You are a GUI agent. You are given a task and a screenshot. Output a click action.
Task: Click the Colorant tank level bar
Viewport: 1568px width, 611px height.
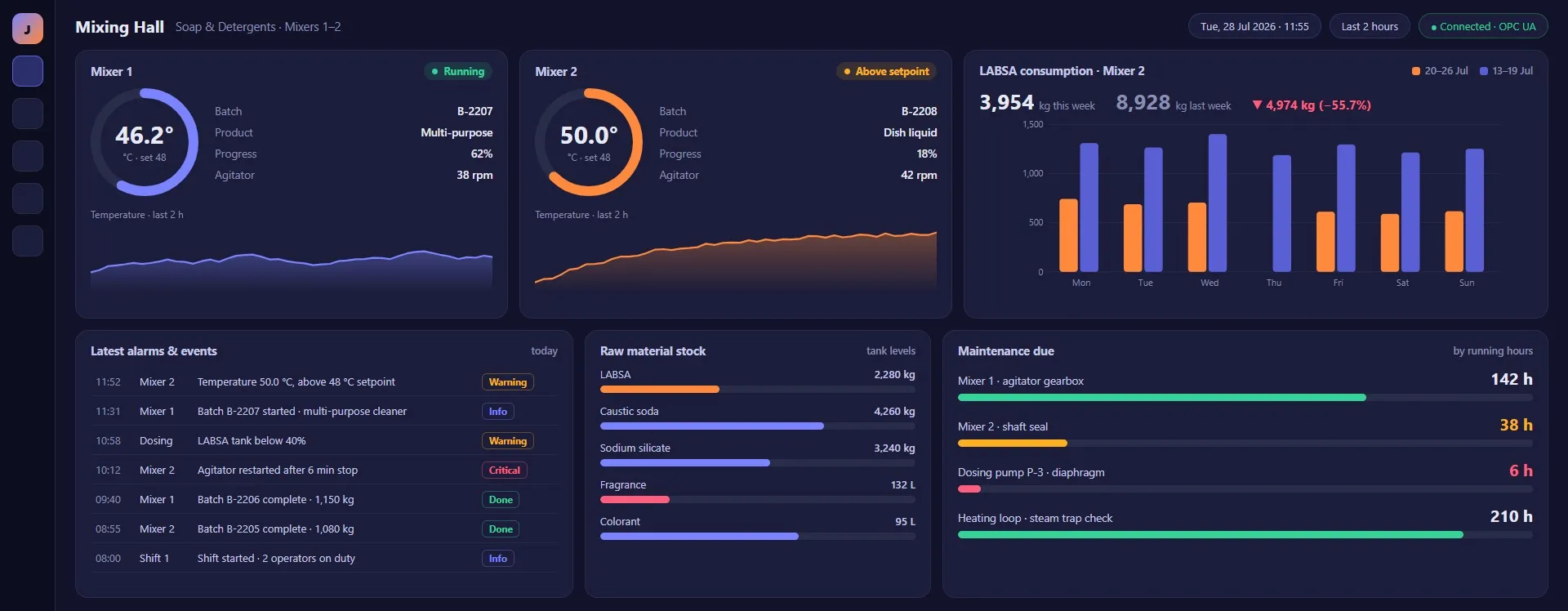point(758,537)
